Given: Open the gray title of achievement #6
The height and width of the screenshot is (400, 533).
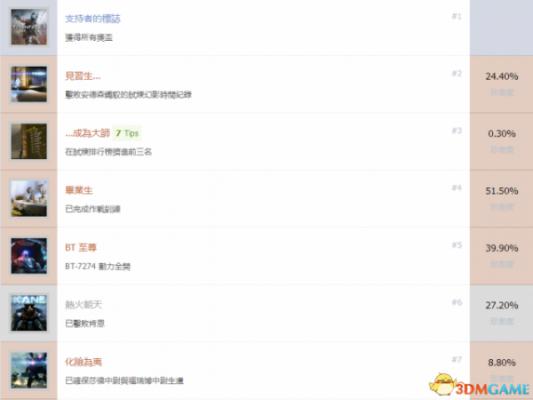Looking at the screenshot, I should [83, 305].
